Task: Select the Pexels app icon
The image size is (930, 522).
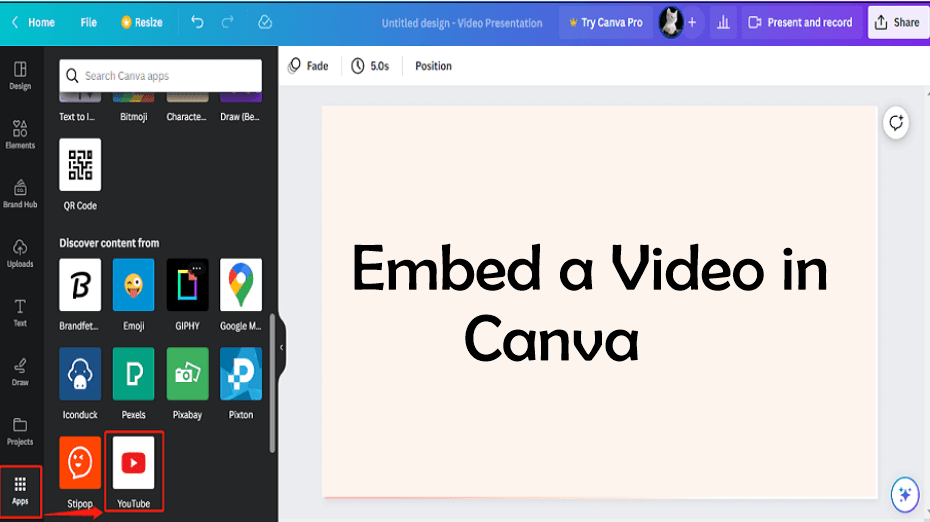Action: (133, 374)
